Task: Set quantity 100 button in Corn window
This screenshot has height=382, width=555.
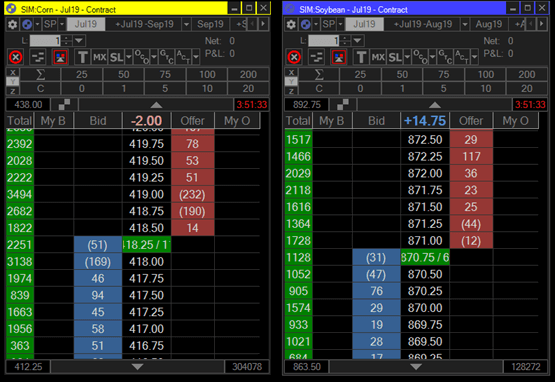Action: pyautogui.click(x=207, y=74)
